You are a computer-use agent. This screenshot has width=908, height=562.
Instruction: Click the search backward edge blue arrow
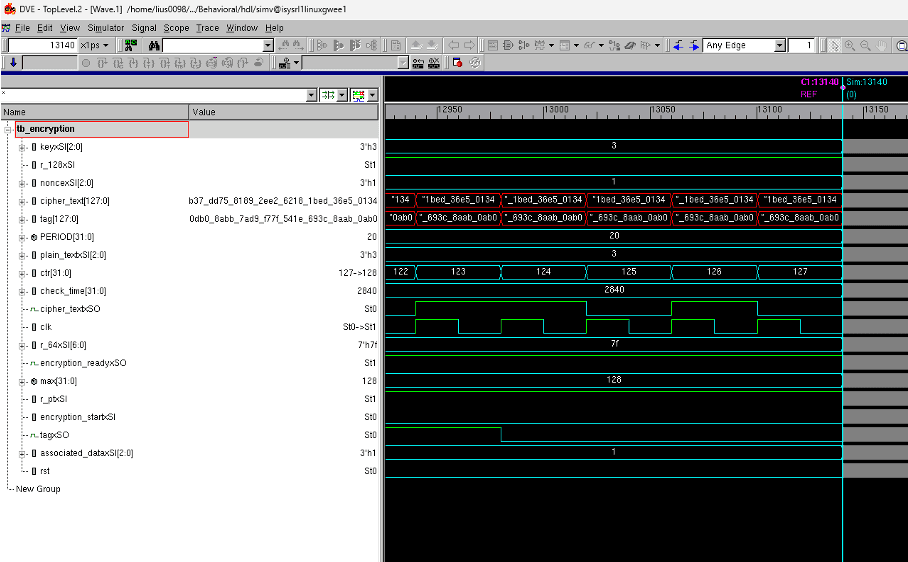click(678, 45)
